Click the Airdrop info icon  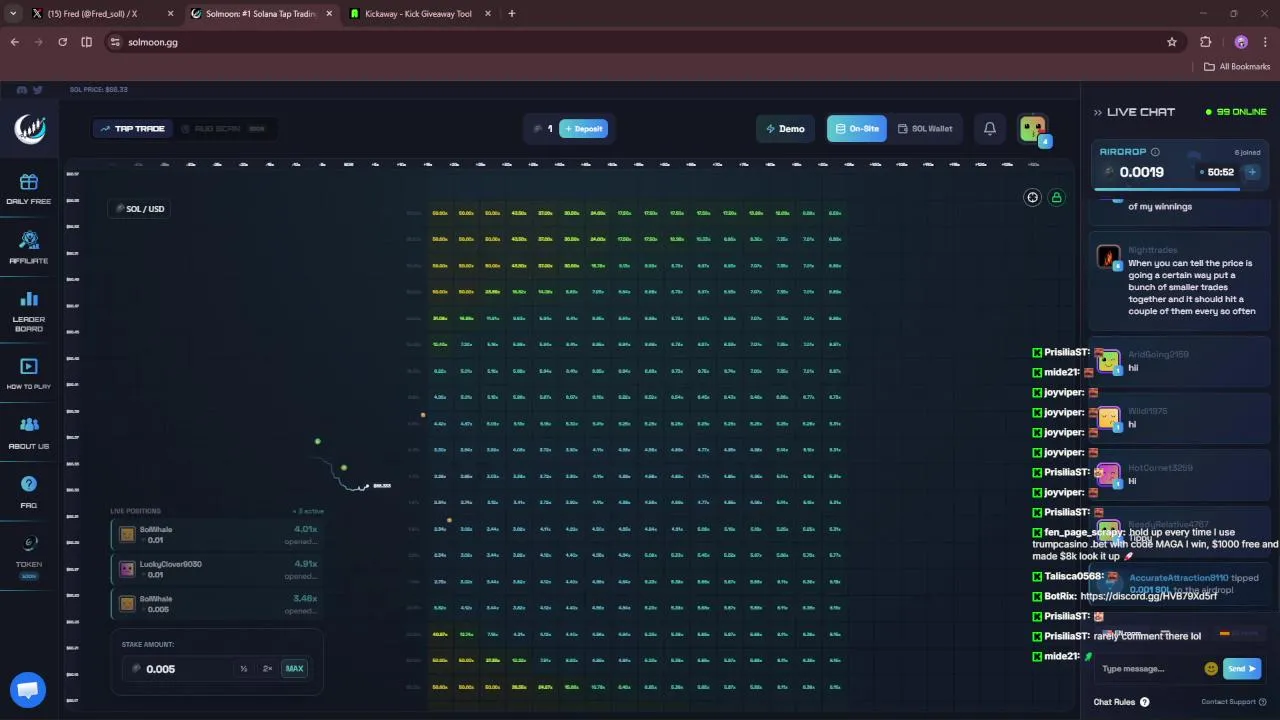(x=1155, y=152)
